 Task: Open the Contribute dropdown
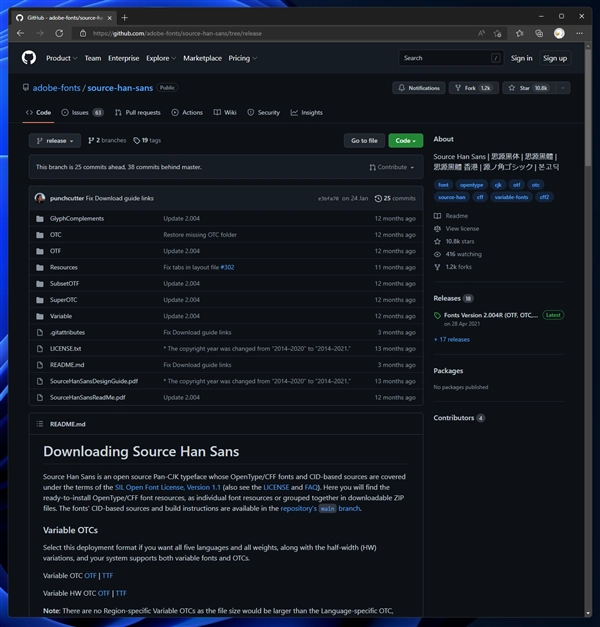[x=392, y=167]
